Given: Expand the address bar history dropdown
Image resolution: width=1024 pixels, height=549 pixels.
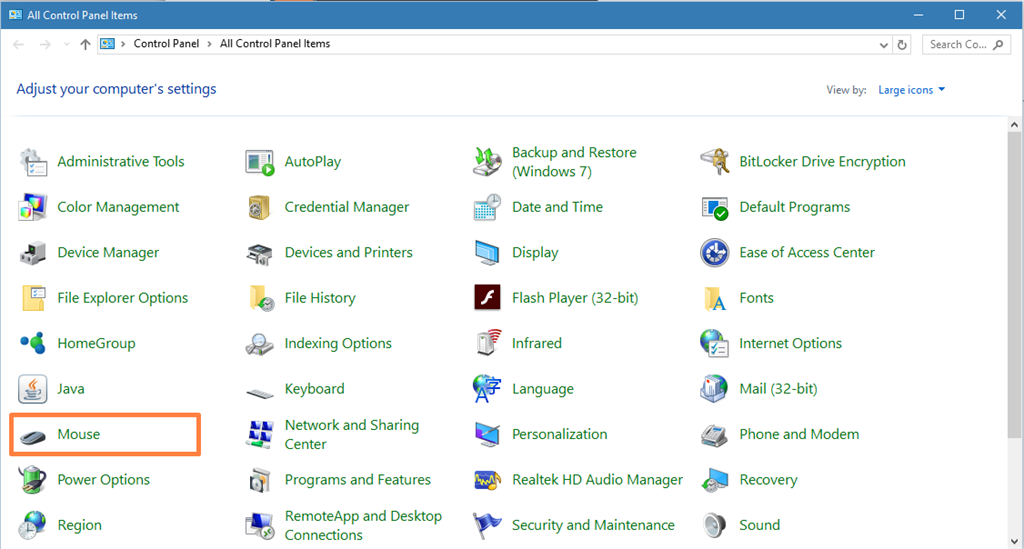Looking at the screenshot, I should (x=884, y=45).
